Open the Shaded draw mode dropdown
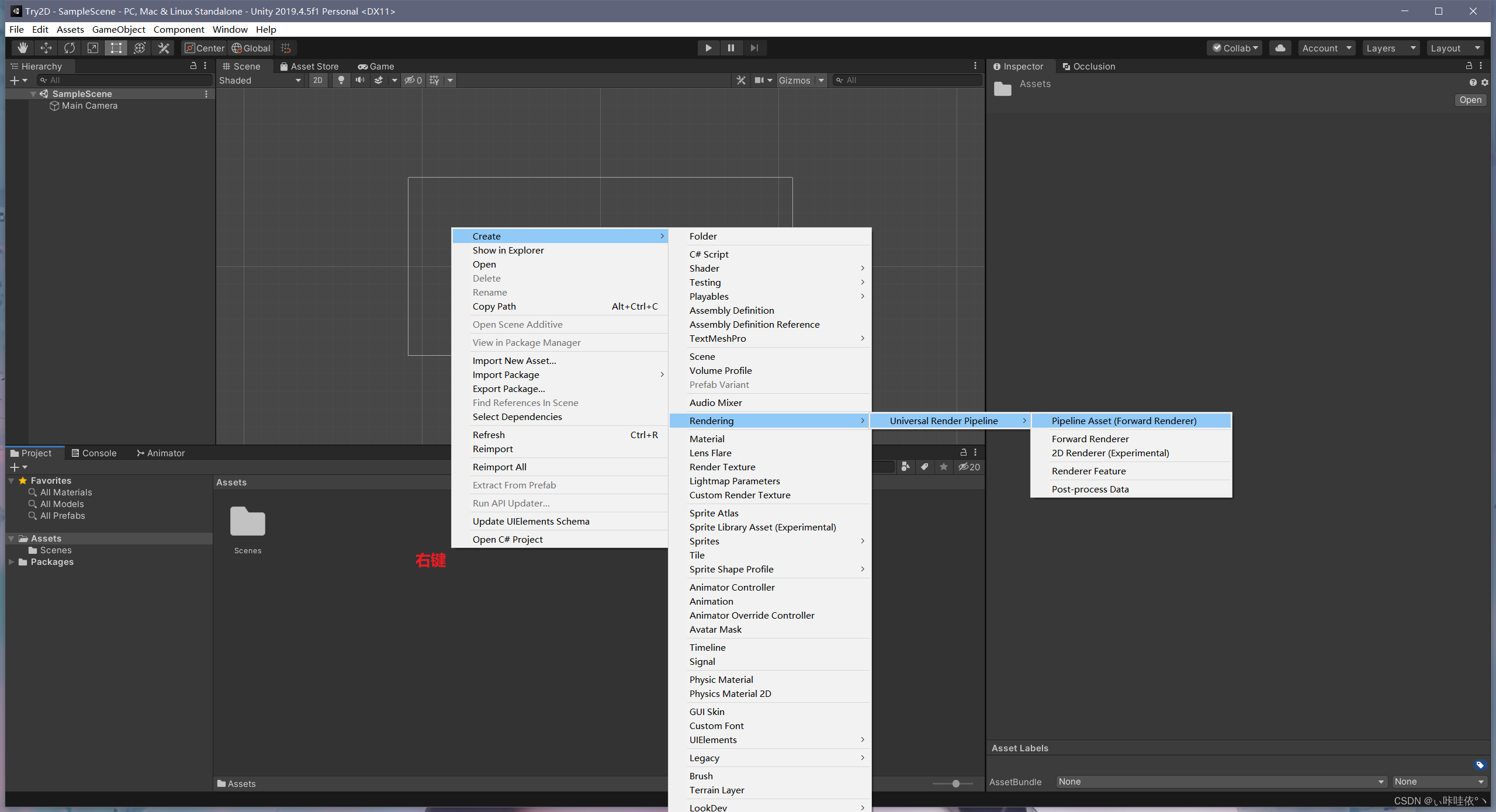The image size is (1496, 812). [260, 80]
